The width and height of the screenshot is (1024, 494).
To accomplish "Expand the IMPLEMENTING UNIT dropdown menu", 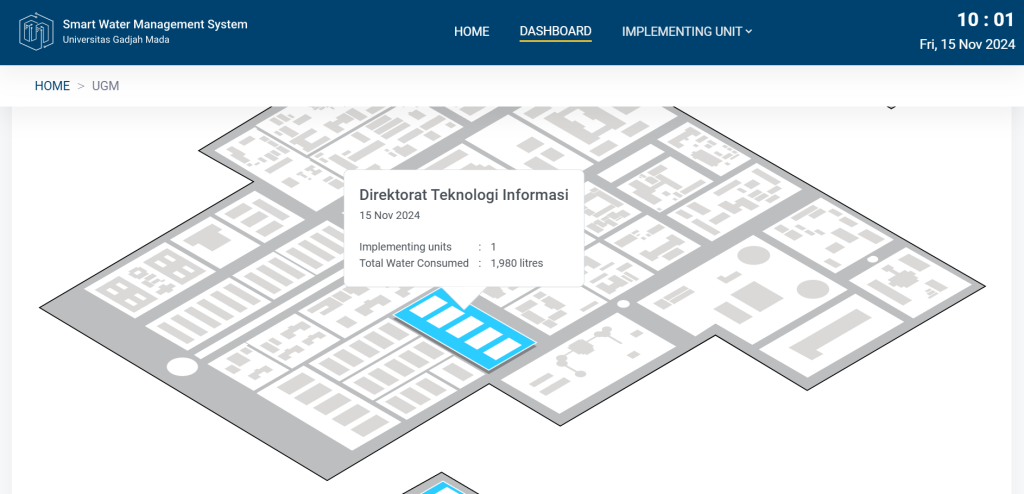I will coord(682,32).
